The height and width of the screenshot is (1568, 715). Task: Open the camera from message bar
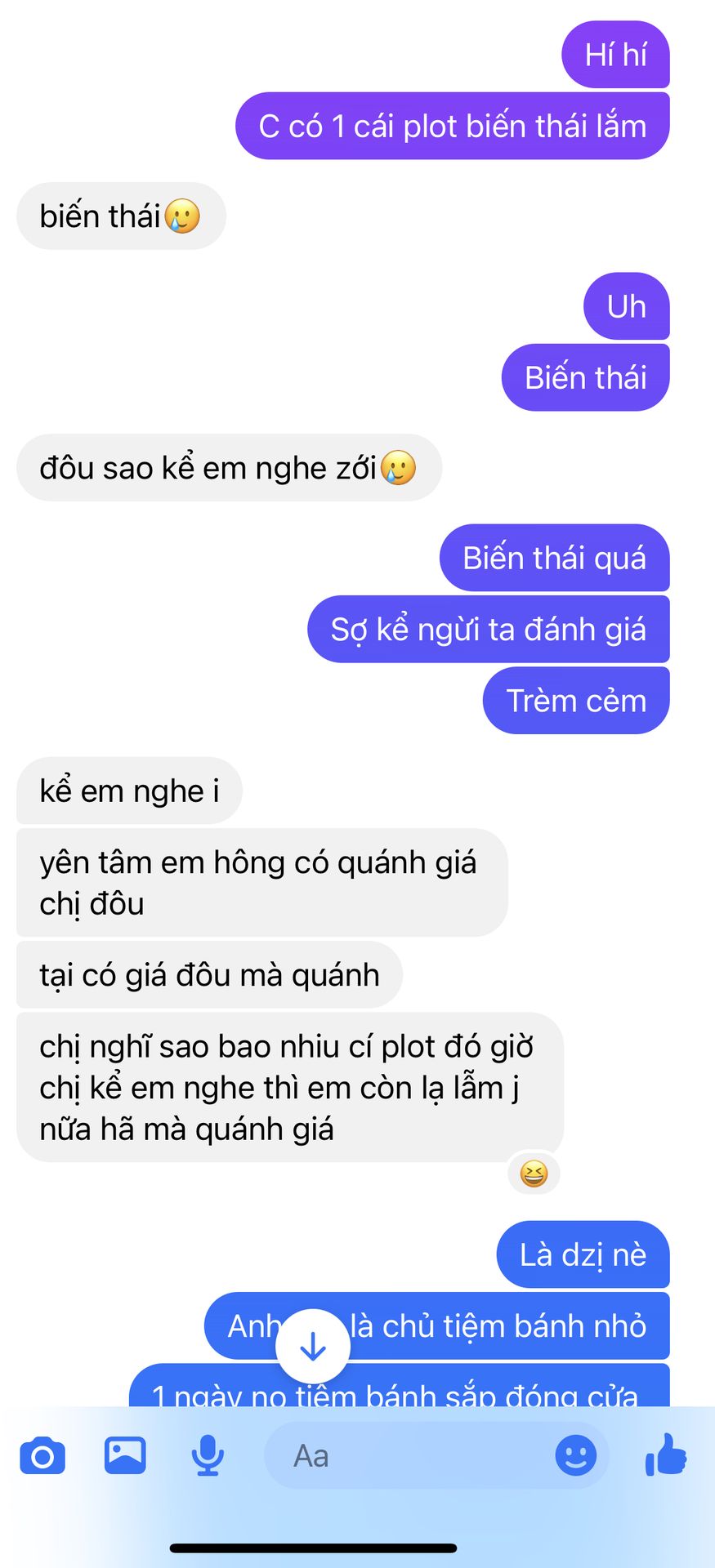[42, 1456]
